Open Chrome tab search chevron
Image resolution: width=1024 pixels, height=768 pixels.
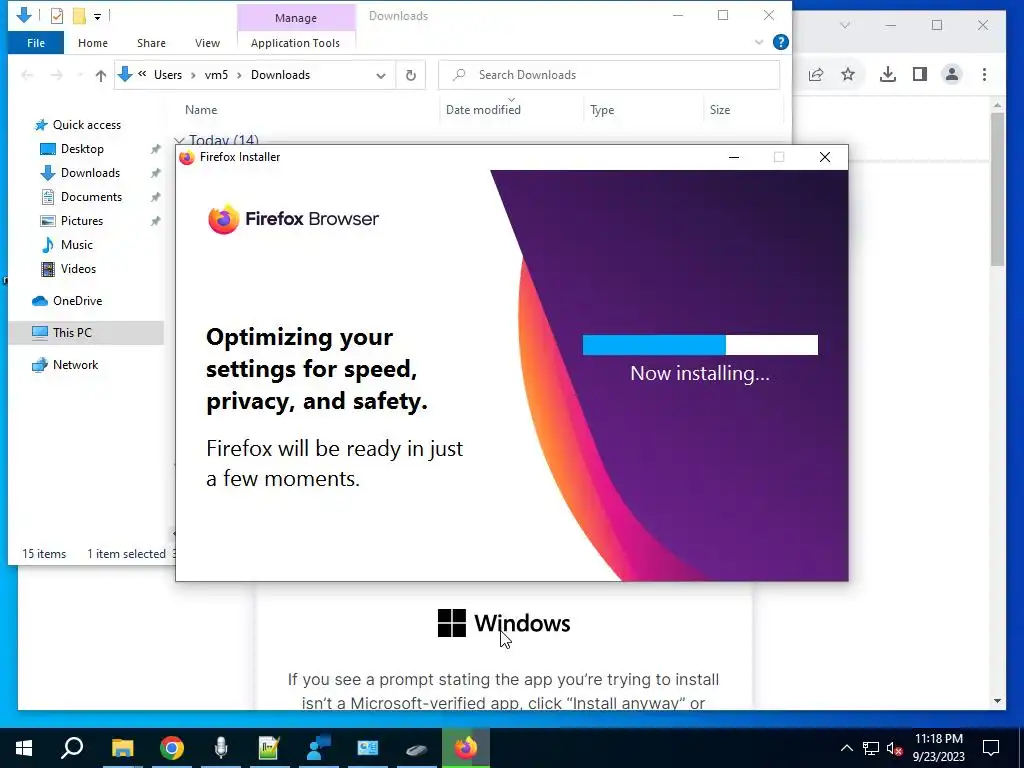[x=845, y=25]
